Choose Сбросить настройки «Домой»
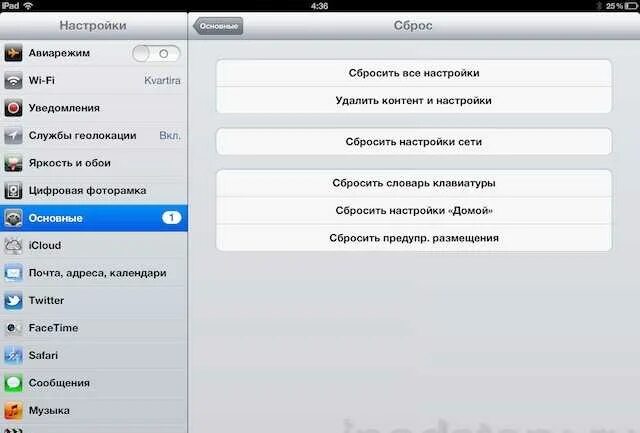The width and height of the screenshot is (640, 433). pos(414,211)
